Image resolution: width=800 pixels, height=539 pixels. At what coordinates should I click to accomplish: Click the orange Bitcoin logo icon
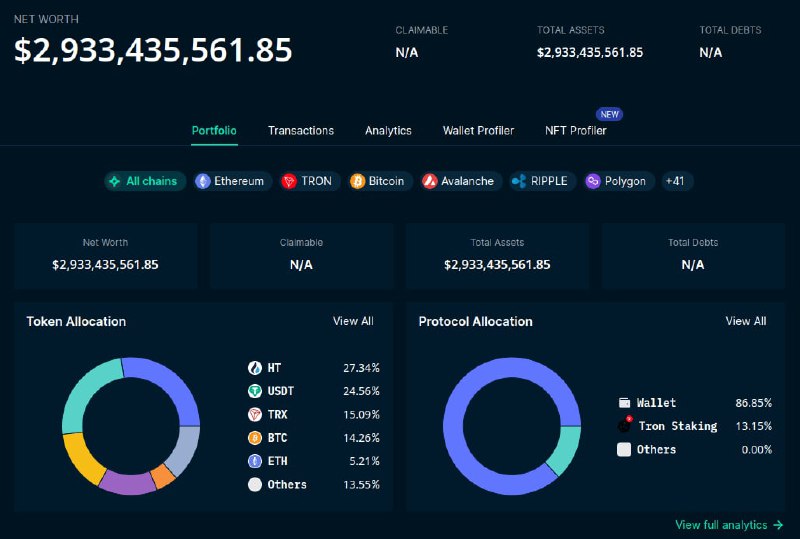coord(357,181)
